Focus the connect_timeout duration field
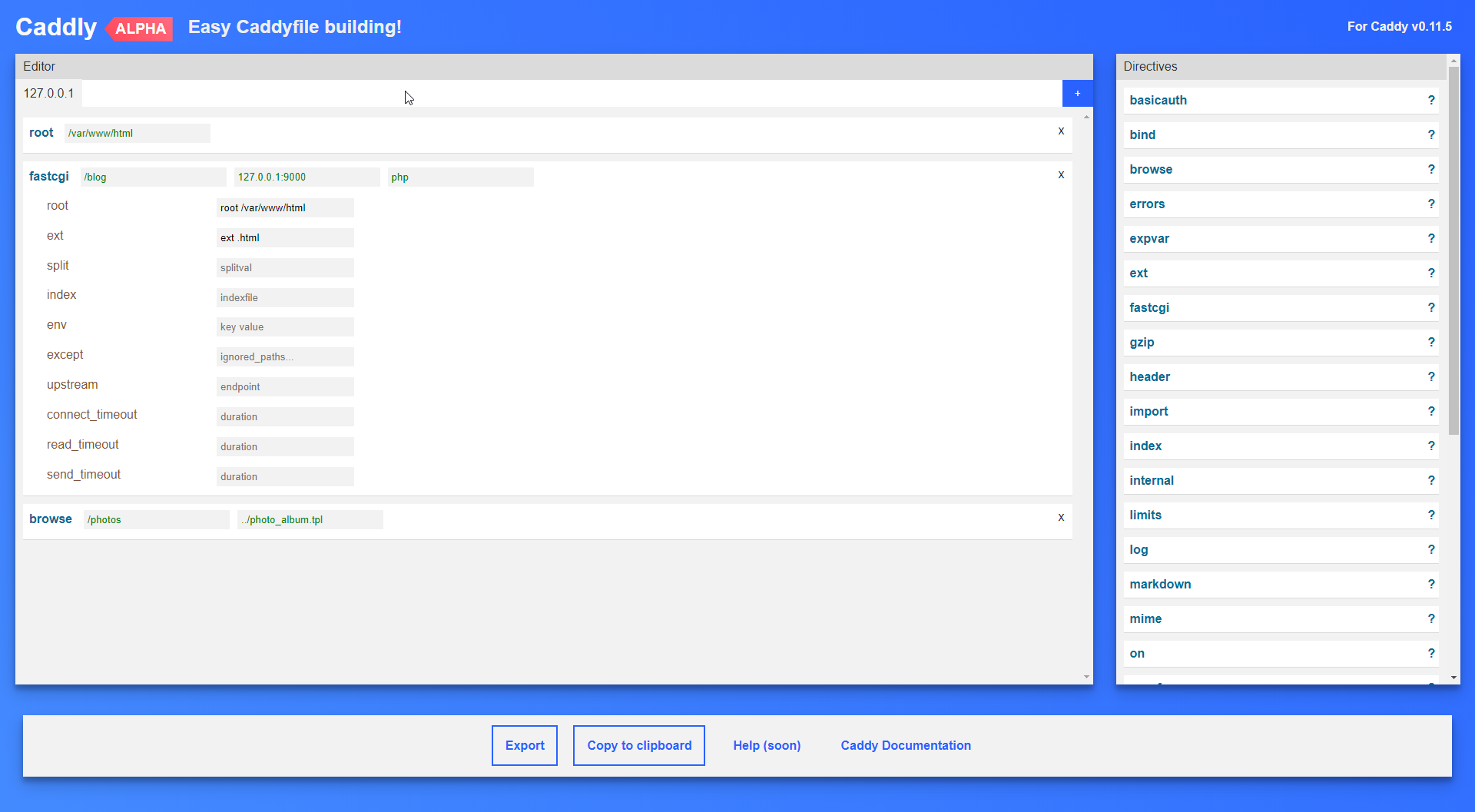The width and height of the screenshot is (1475, 812). pos(285,416)
